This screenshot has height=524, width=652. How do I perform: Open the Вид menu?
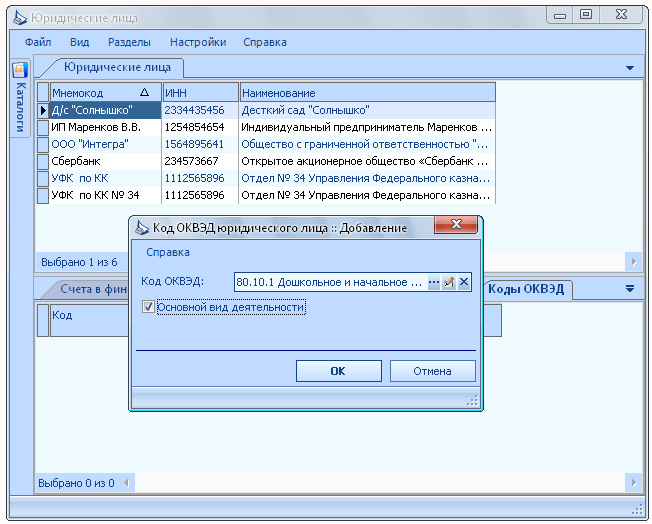[79, 42]
